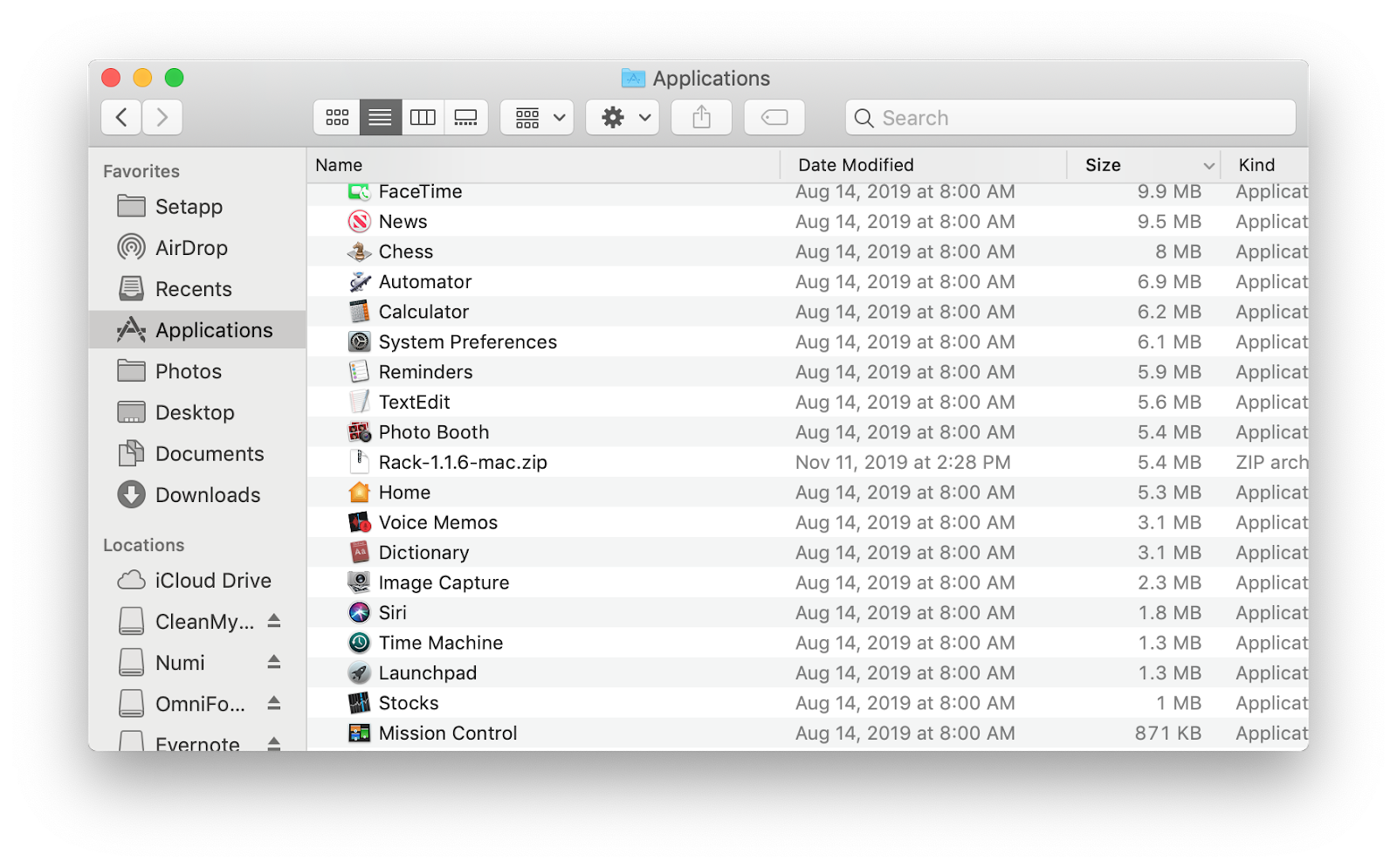Select the Launchpad app icon
Screen dimensions: 1397x868
click(360, 673)
